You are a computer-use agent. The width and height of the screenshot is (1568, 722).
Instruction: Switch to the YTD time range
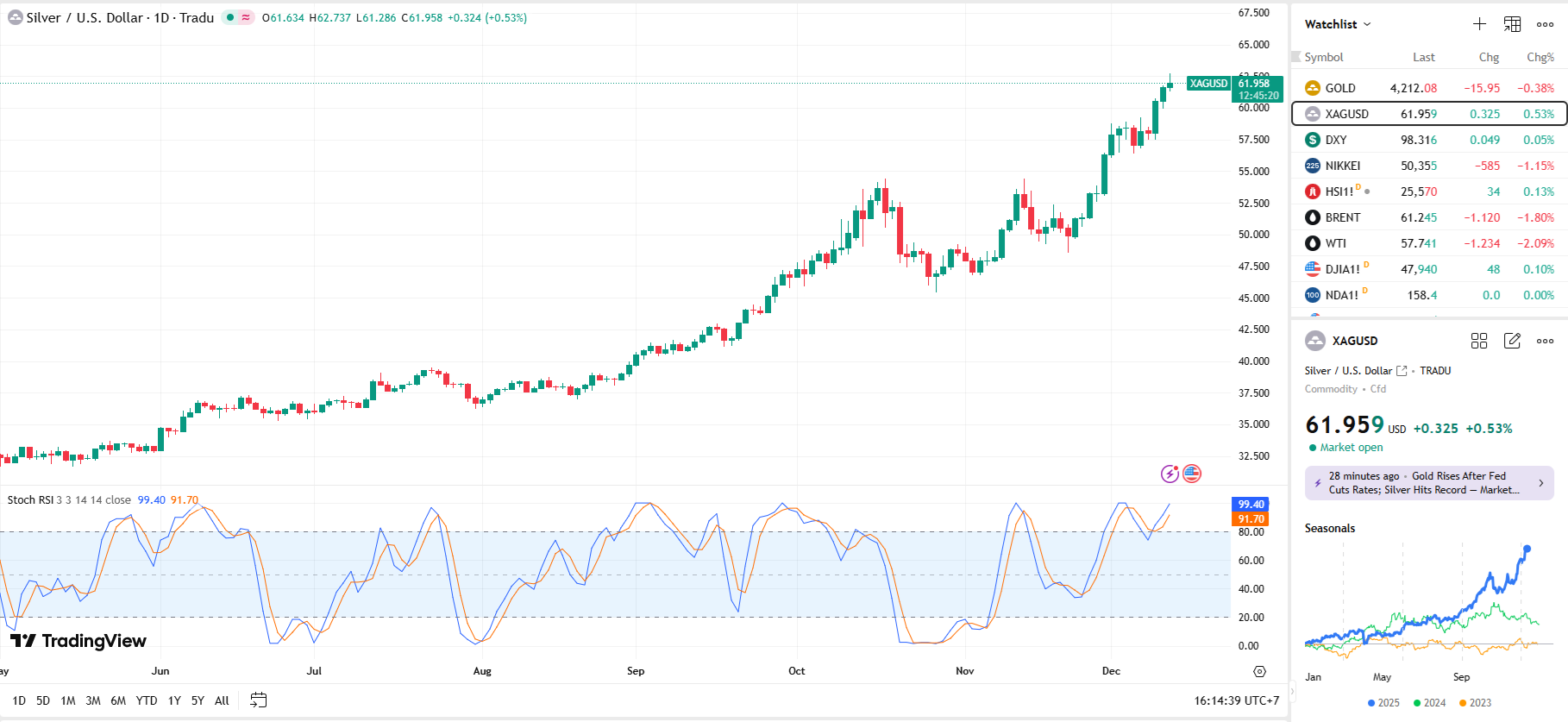point(147,700)
